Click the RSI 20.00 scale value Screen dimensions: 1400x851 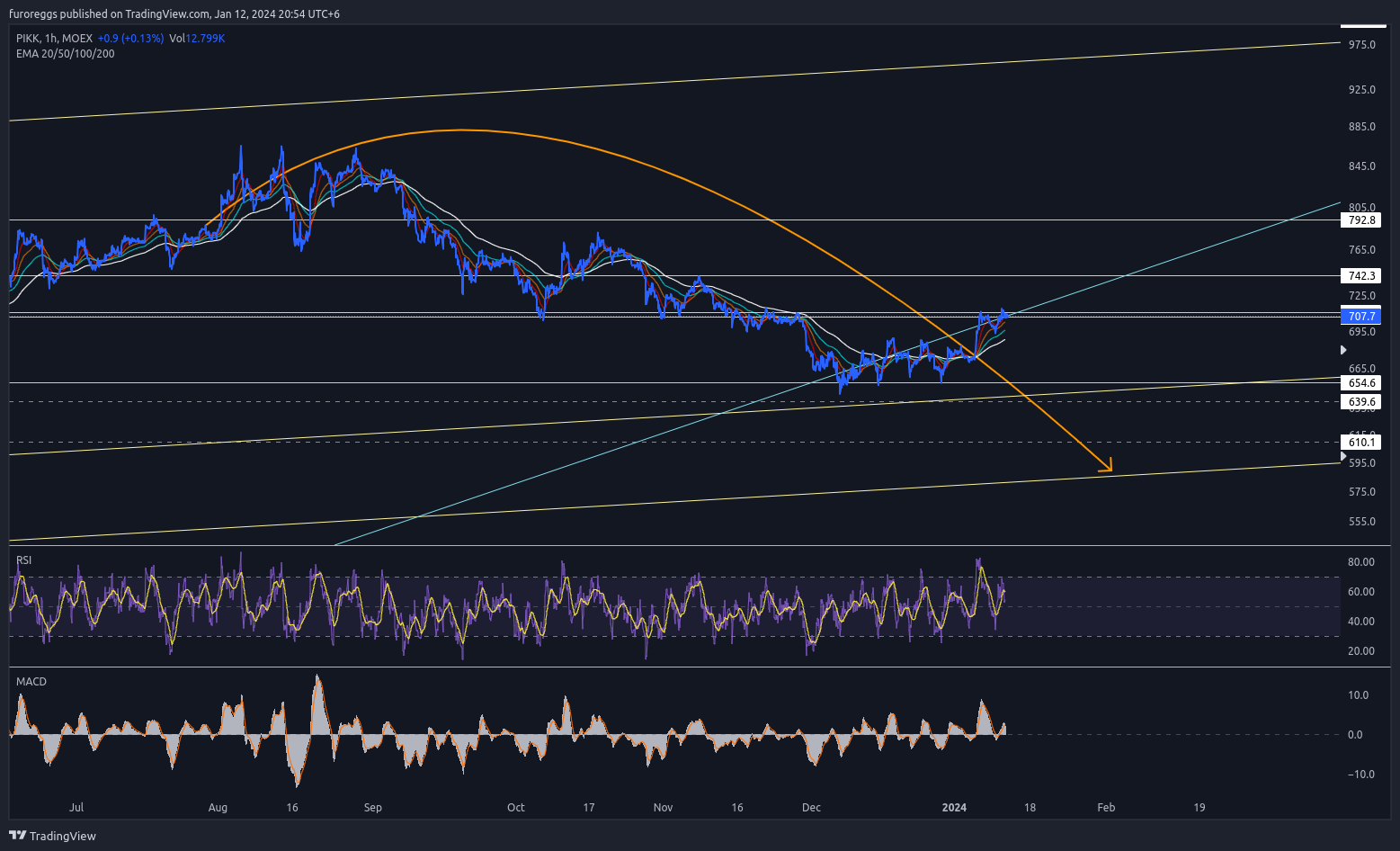[1361, 651]
